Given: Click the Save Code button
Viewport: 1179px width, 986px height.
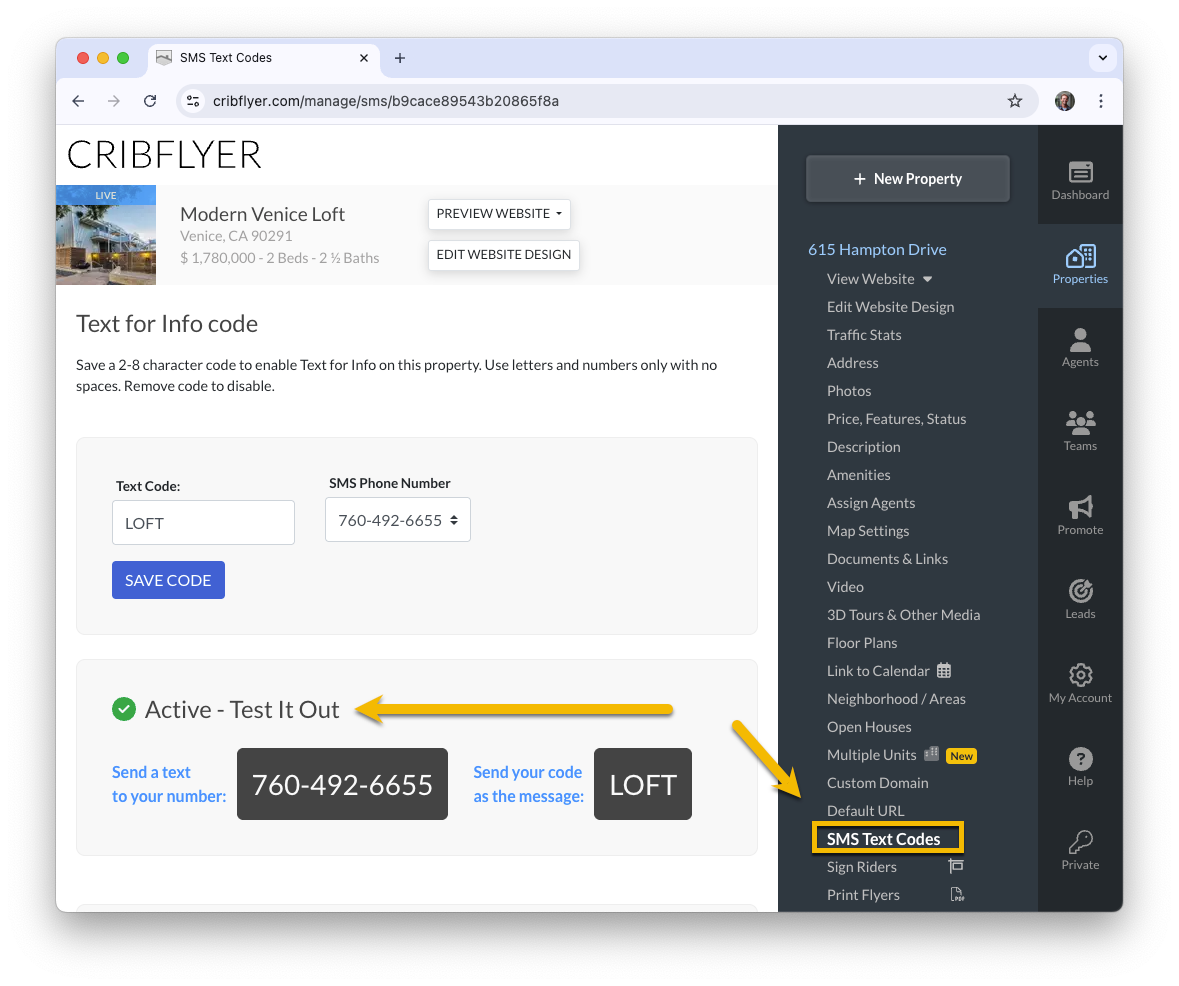Looking at the screenshot, I should click(x=168, y=580).
